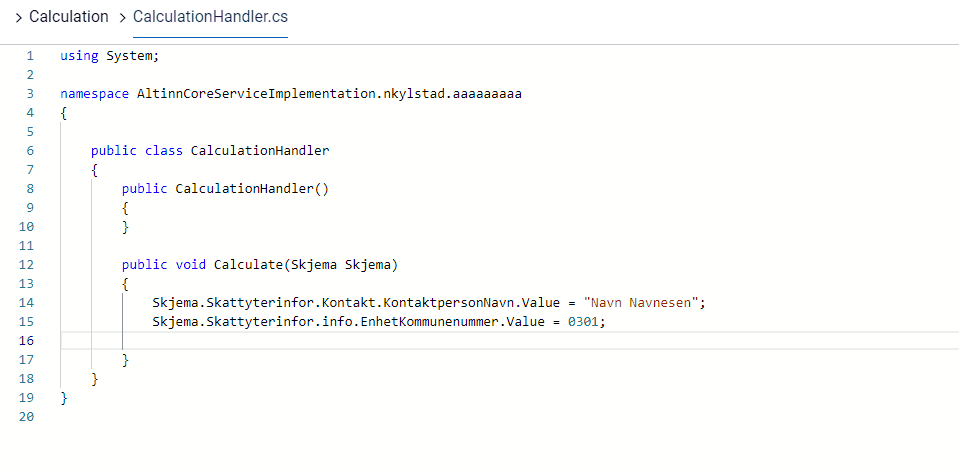Place cursor on empty line 16
The height and width of the screenshot is (475, 959).
click(x=400, y=340)
